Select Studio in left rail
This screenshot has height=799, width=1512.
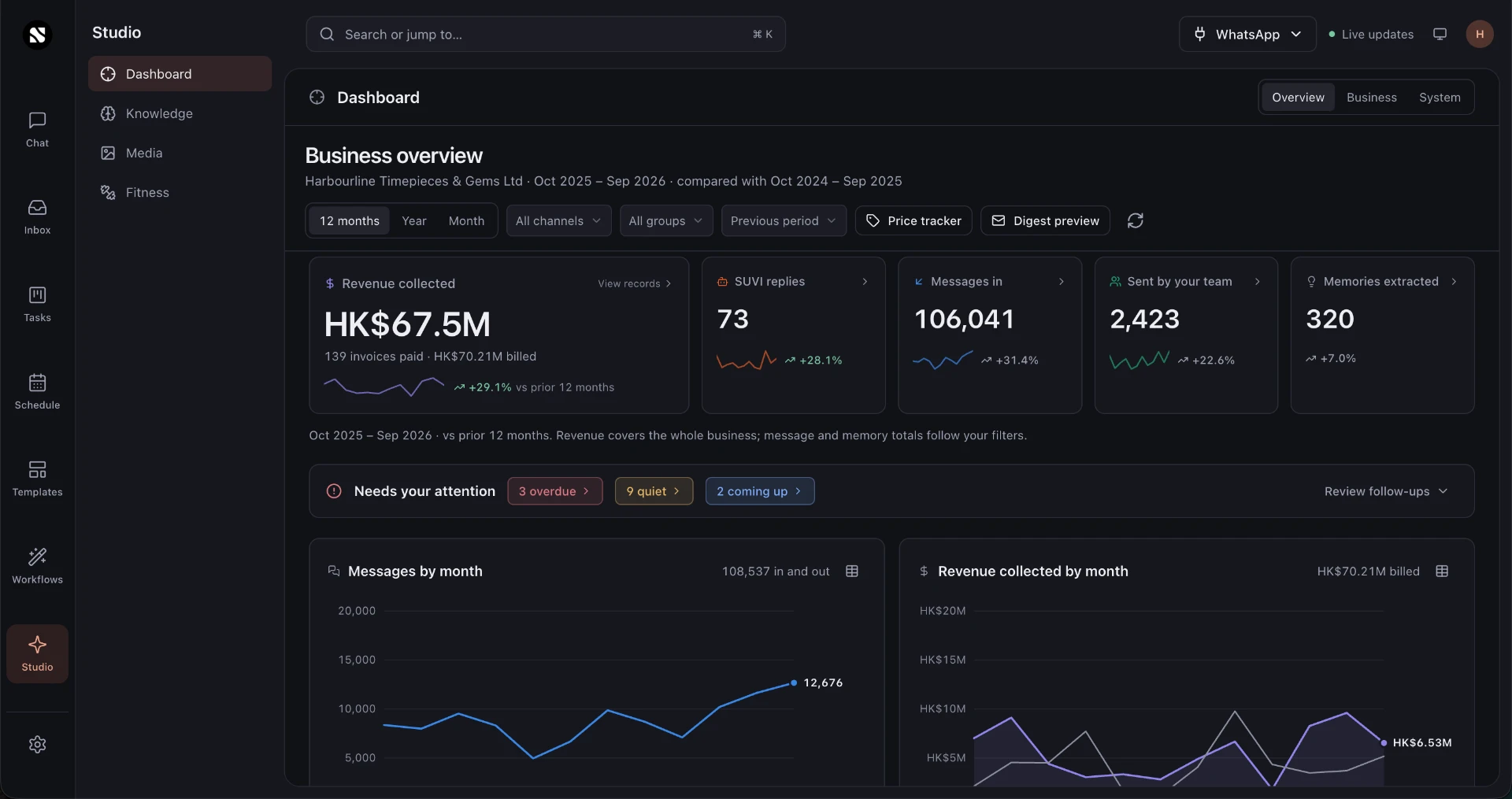37,654
